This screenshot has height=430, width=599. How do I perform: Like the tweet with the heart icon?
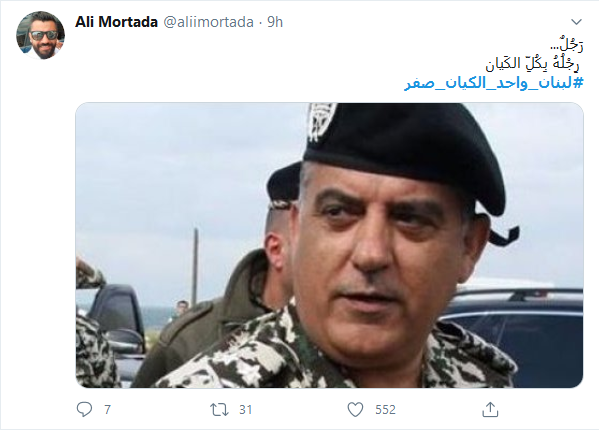click(355, 410)
